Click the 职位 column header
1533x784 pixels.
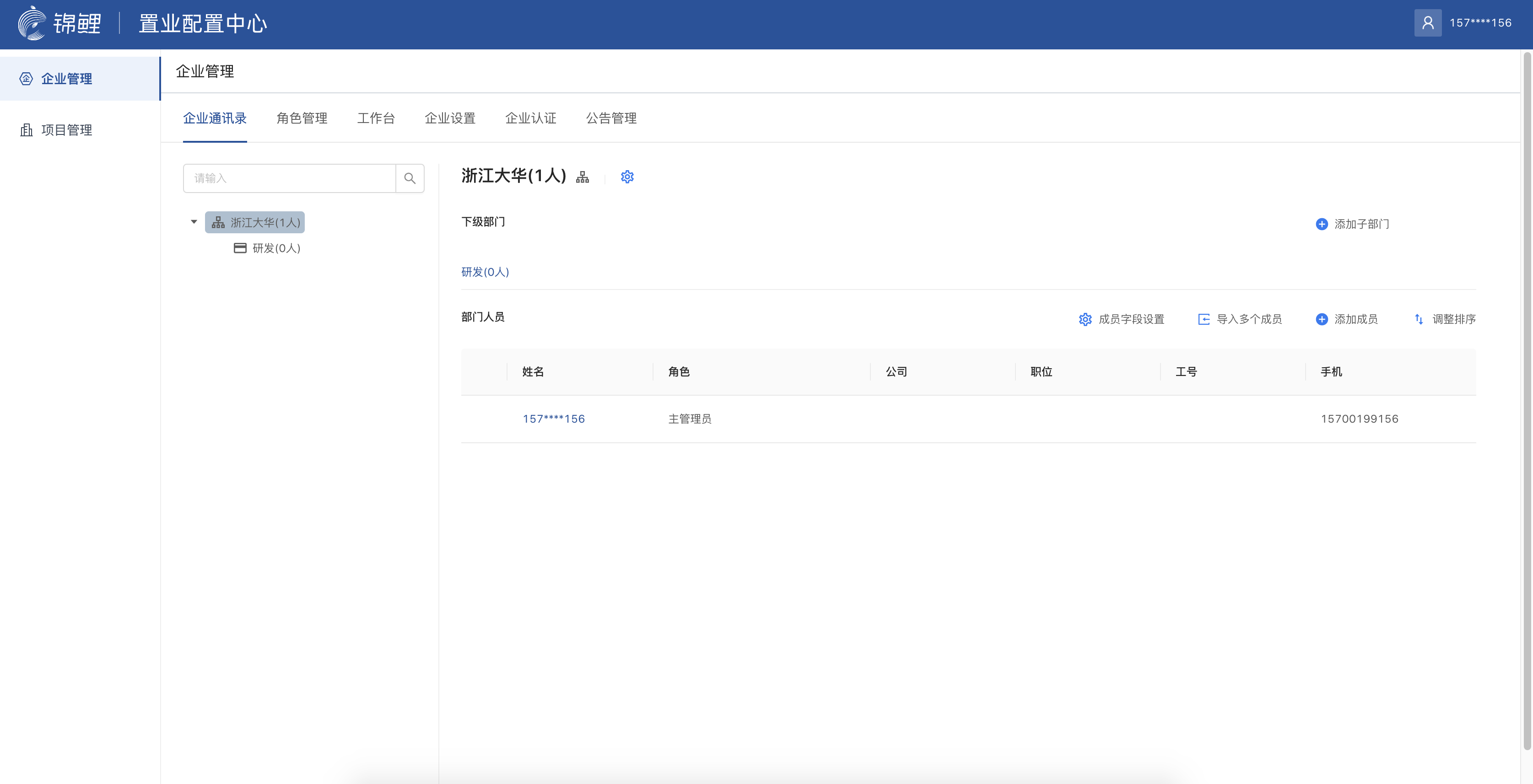point(1042,372)
